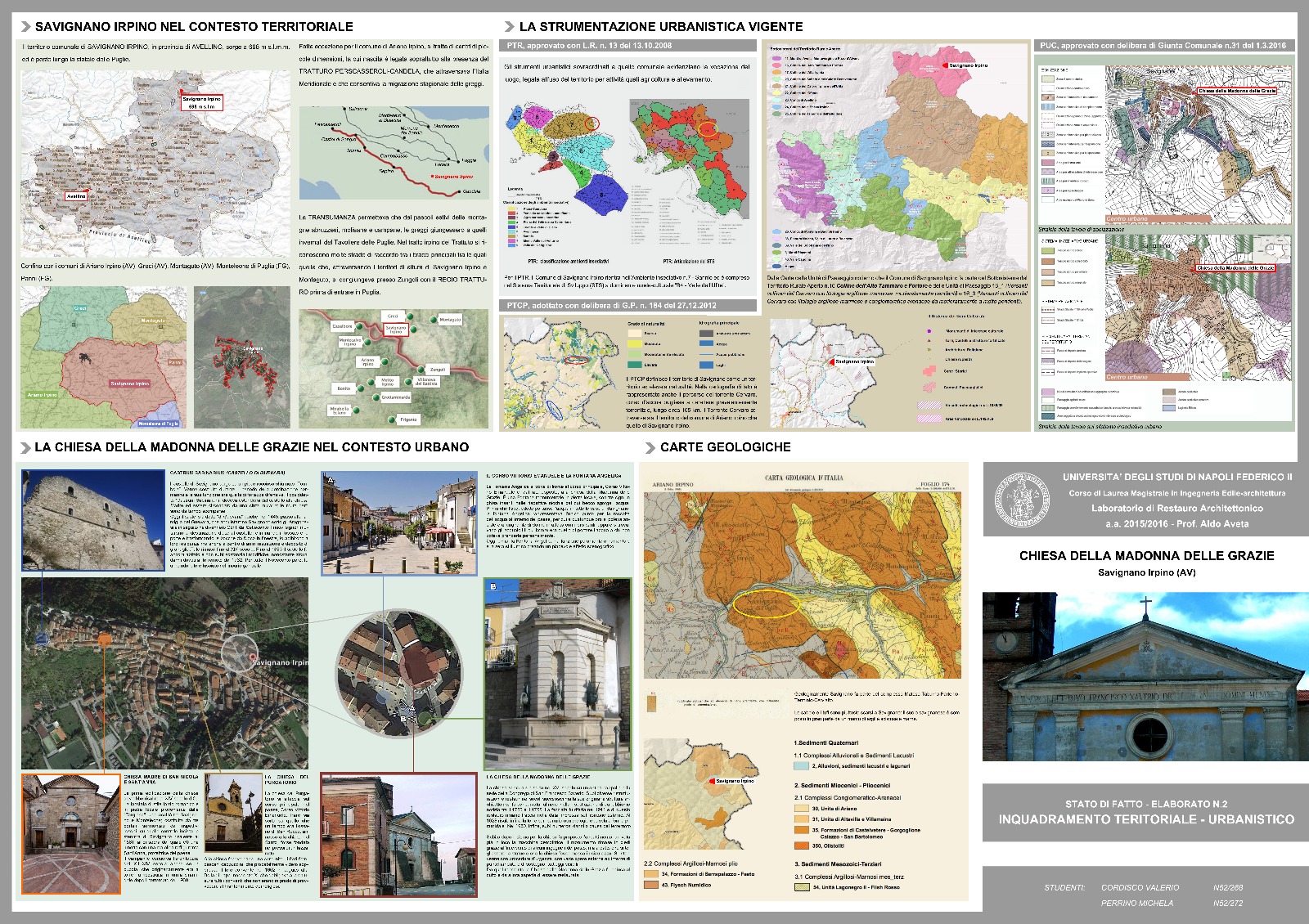Click the Ariano Irpino label on green territory
Screen dimensions: 1309x924
click(43, 395)
